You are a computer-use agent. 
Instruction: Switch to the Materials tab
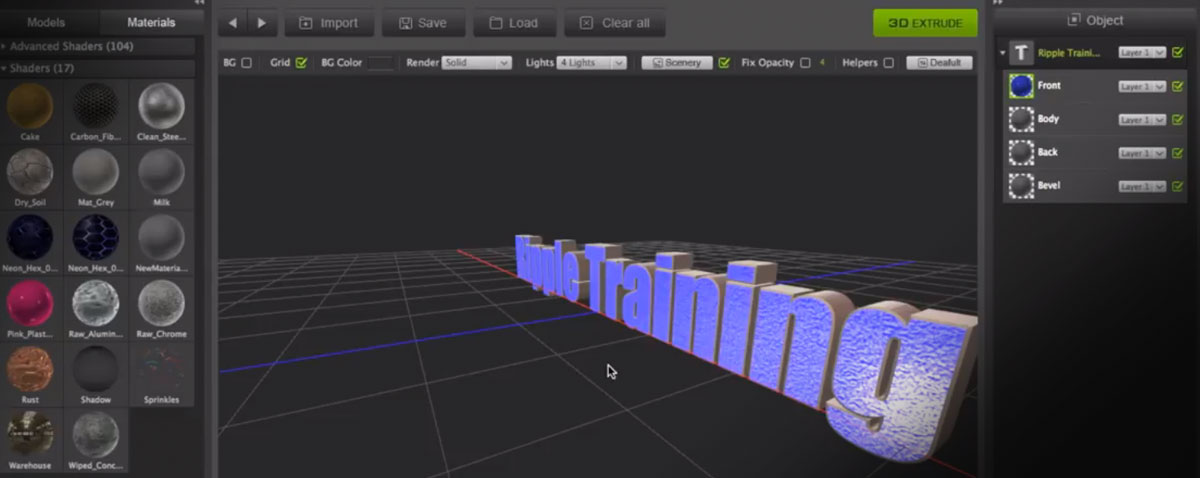point(151,21)
